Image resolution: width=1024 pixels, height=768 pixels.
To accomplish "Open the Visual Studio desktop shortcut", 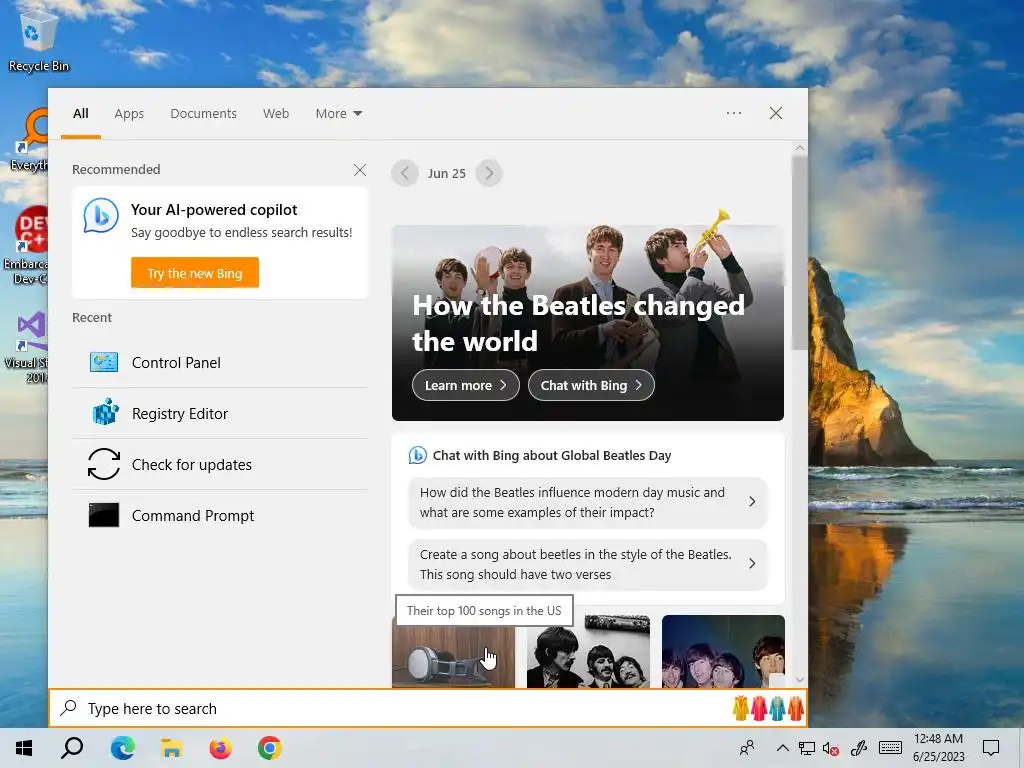I will tap(27, 348).
